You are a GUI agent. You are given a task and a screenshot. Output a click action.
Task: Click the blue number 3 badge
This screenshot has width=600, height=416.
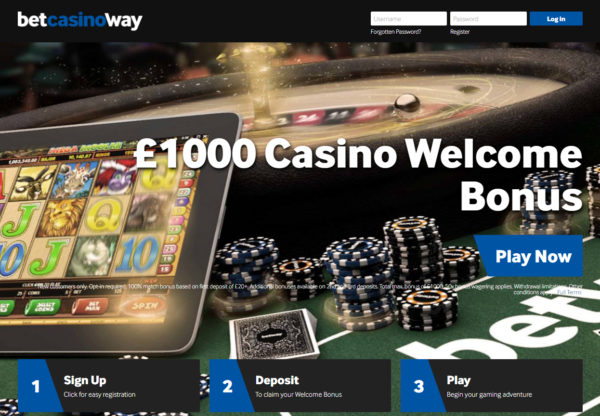click(x=419, y=386)
